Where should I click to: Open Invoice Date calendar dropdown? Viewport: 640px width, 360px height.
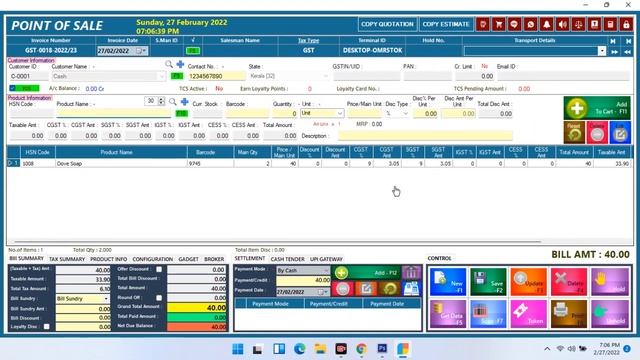click(x=141, y=51)
